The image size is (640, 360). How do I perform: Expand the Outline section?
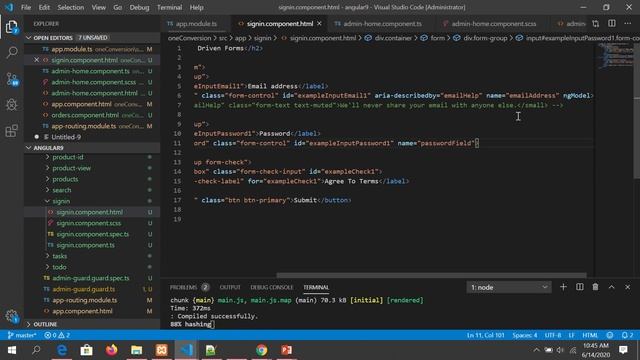[x=92, y=324]
